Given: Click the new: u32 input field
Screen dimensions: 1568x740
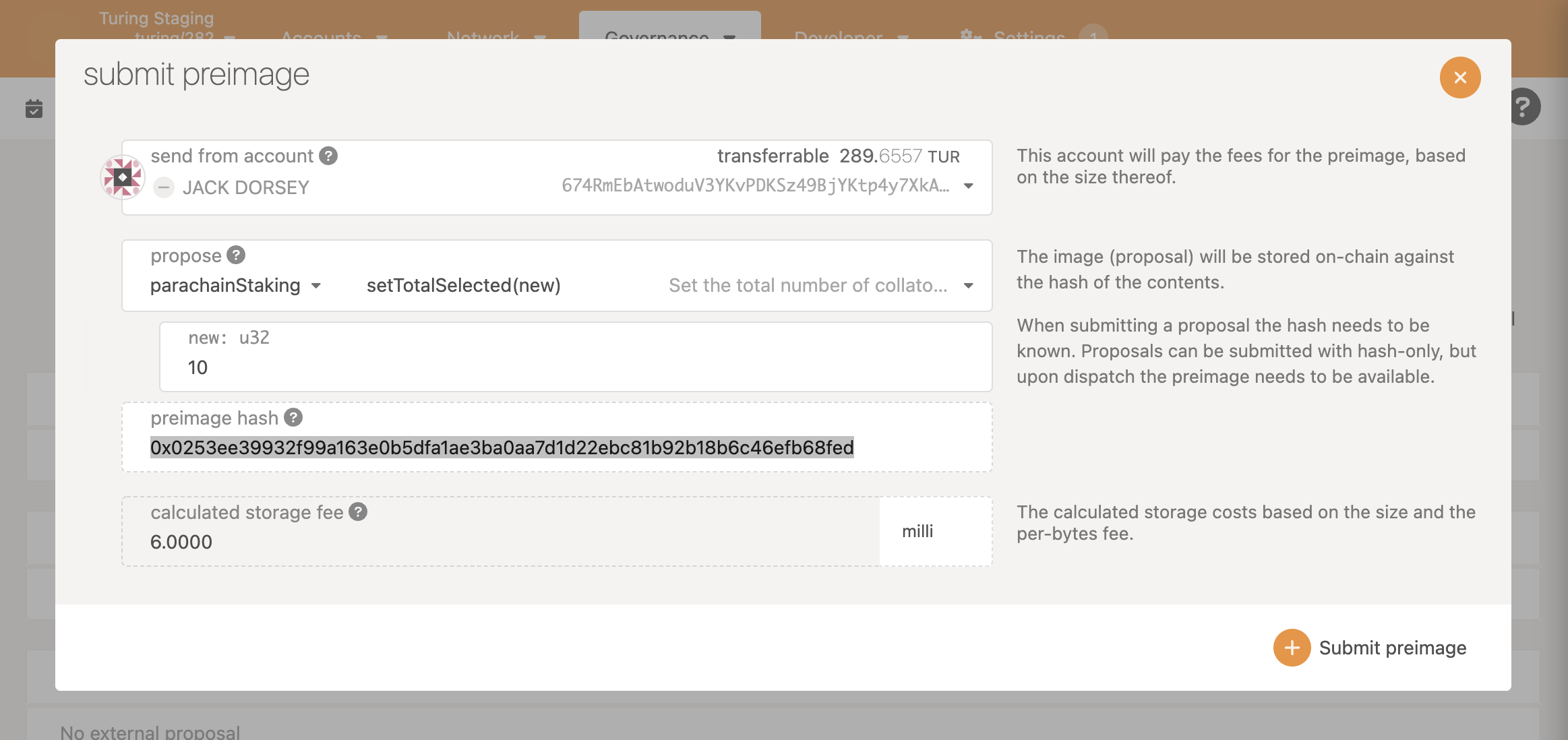Looking at the screenshot, I should 576,357.
